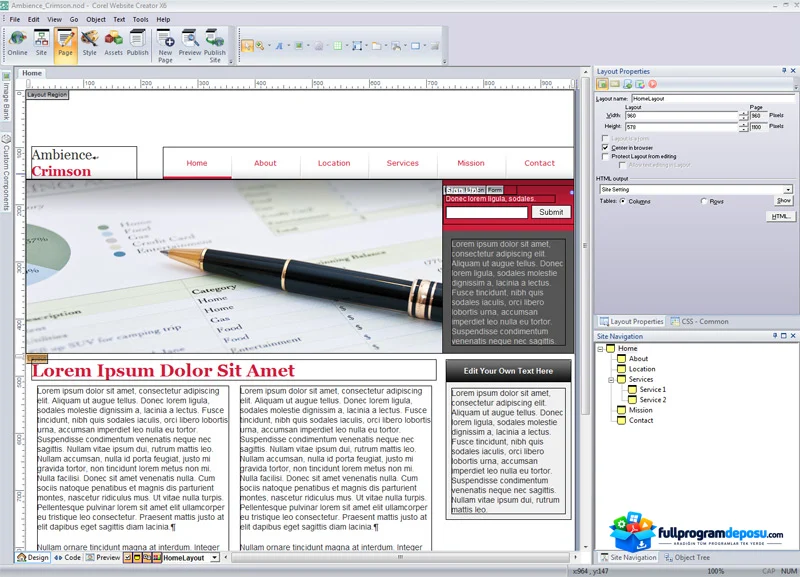Image resolution: width=800 pixels, height=577 pixels.
Task: Switch to the Code tab
Action: (x=67, y=558)
